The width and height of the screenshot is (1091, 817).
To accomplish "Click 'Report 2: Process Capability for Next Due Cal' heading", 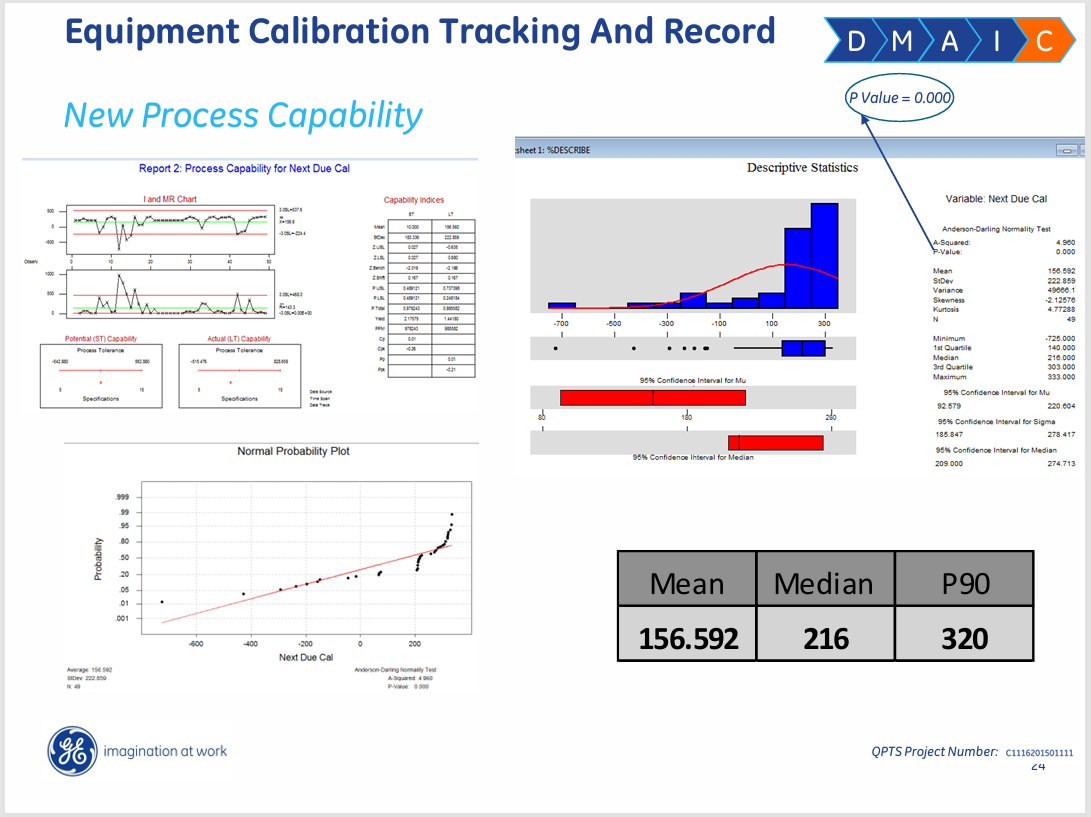I will (x=244, y=168).
